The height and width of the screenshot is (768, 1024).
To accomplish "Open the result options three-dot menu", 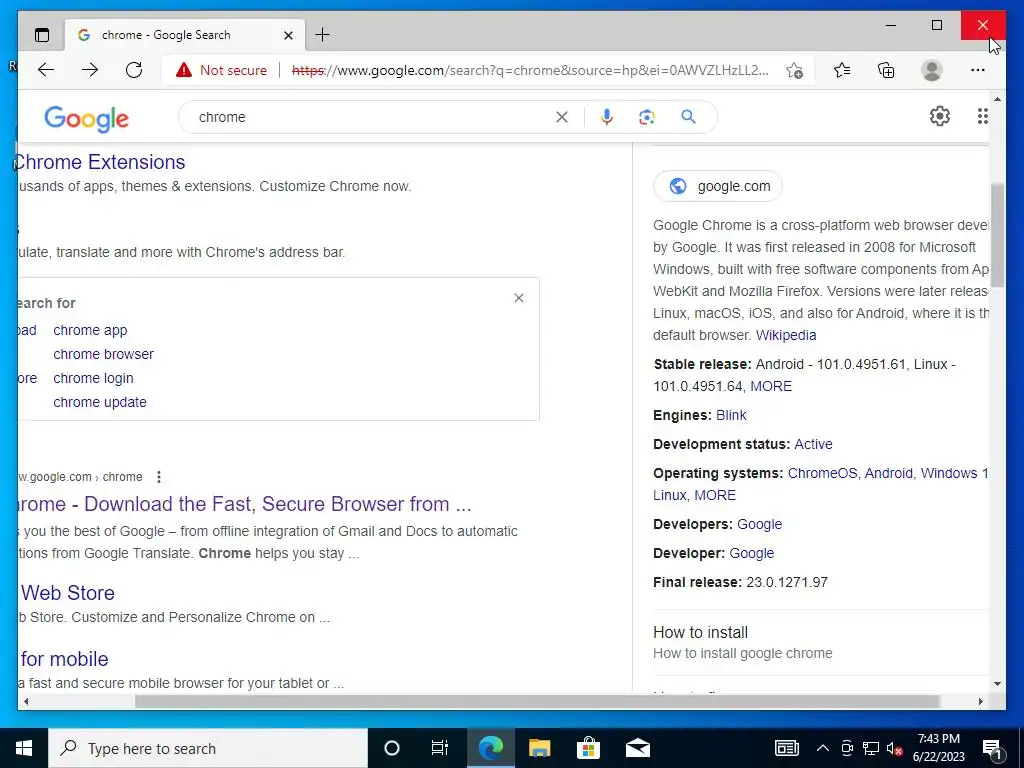I will tap(159, 477).
